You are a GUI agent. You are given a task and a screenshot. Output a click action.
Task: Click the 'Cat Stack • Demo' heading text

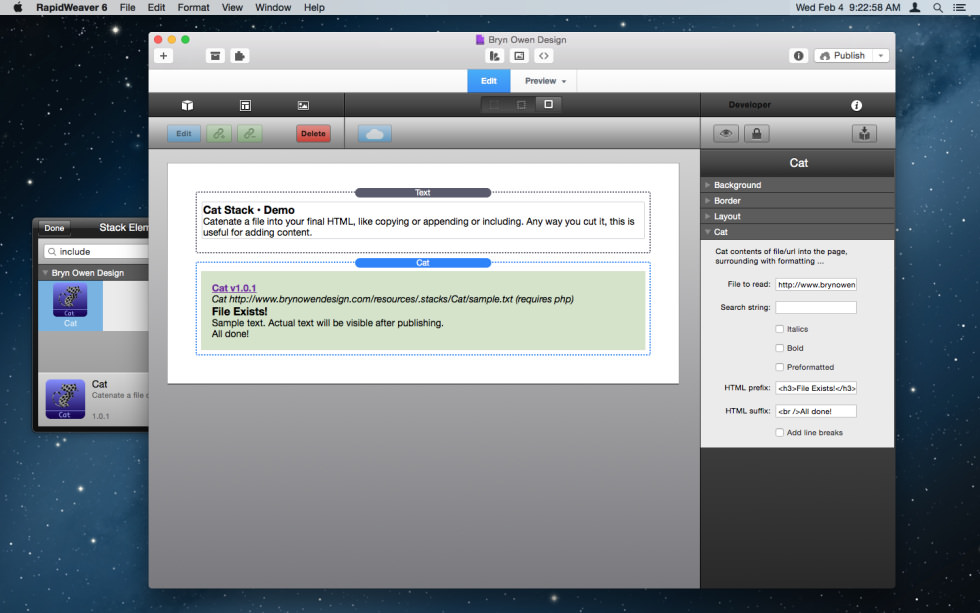point(249,210)
